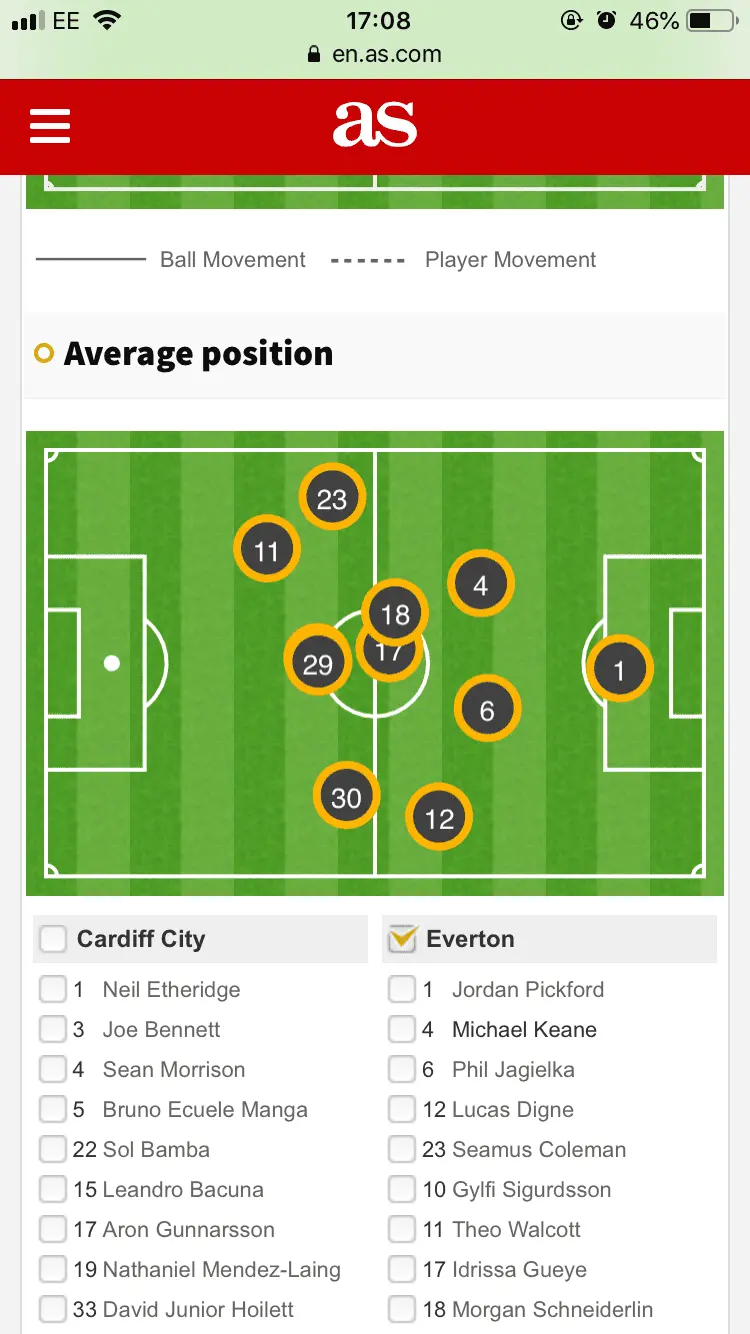
Task: Click player marker number 29
Action: 316,663
